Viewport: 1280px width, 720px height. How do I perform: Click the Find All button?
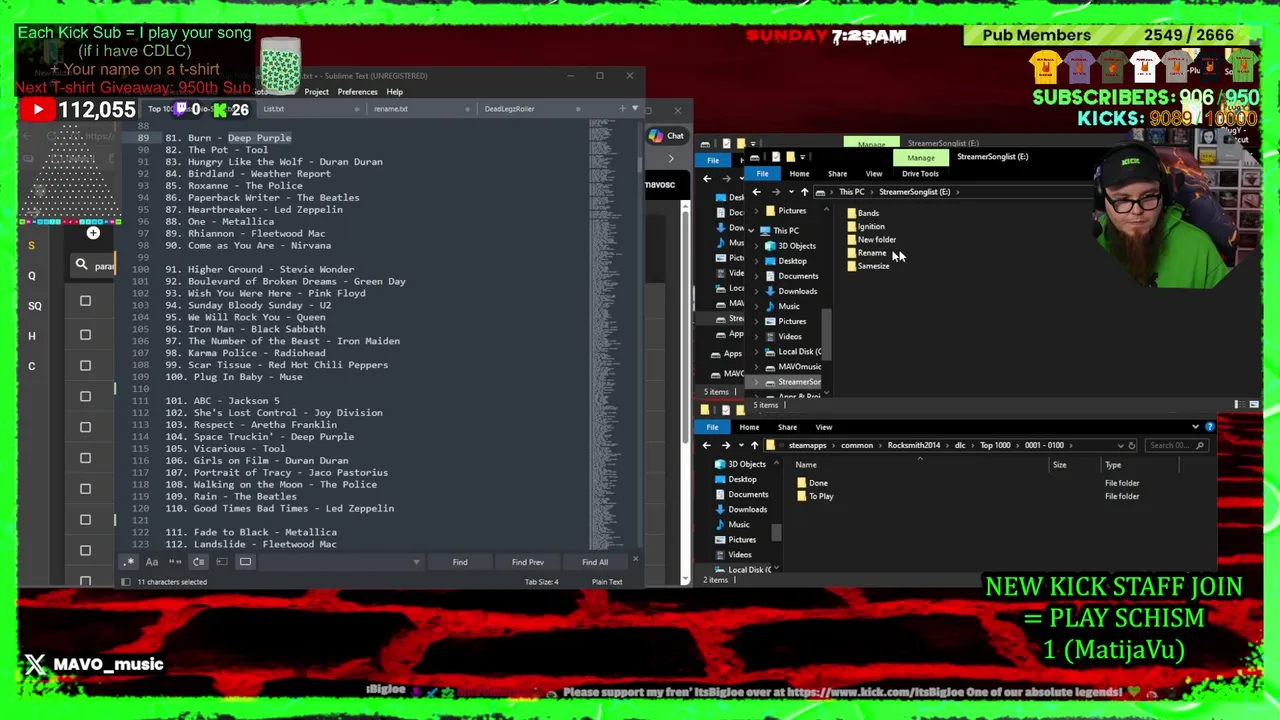tap(595, 562)
